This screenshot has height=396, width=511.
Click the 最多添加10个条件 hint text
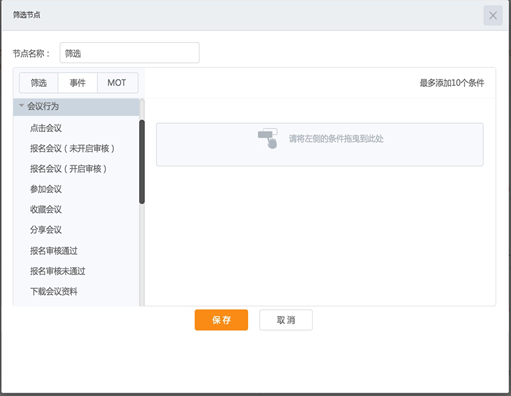tap(452, 83)
